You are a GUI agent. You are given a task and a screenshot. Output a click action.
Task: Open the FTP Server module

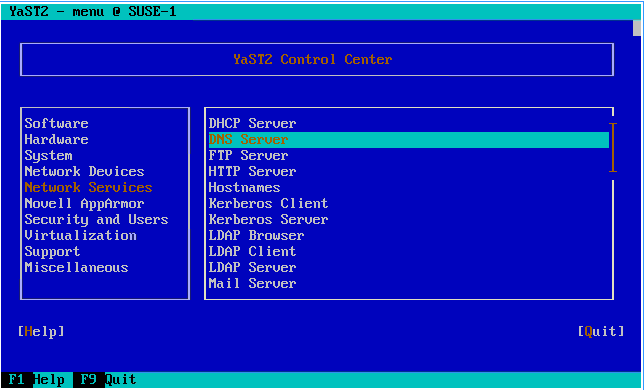click(248, 156)
